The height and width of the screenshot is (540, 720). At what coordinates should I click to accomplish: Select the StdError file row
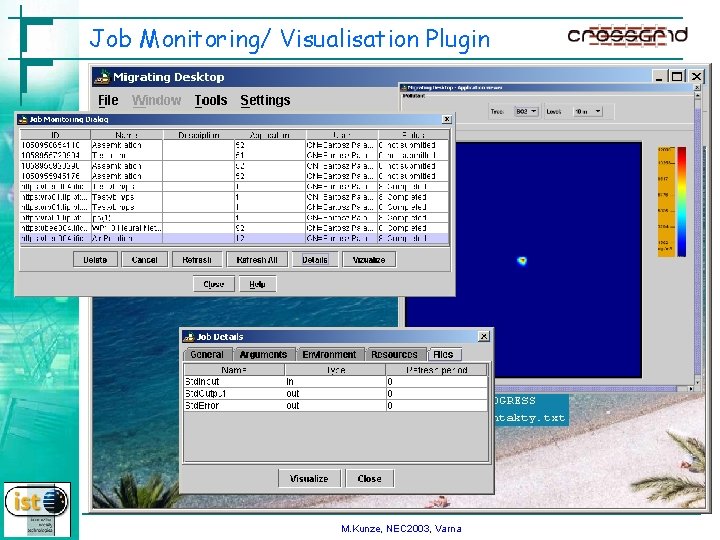(x=336, y=405)
